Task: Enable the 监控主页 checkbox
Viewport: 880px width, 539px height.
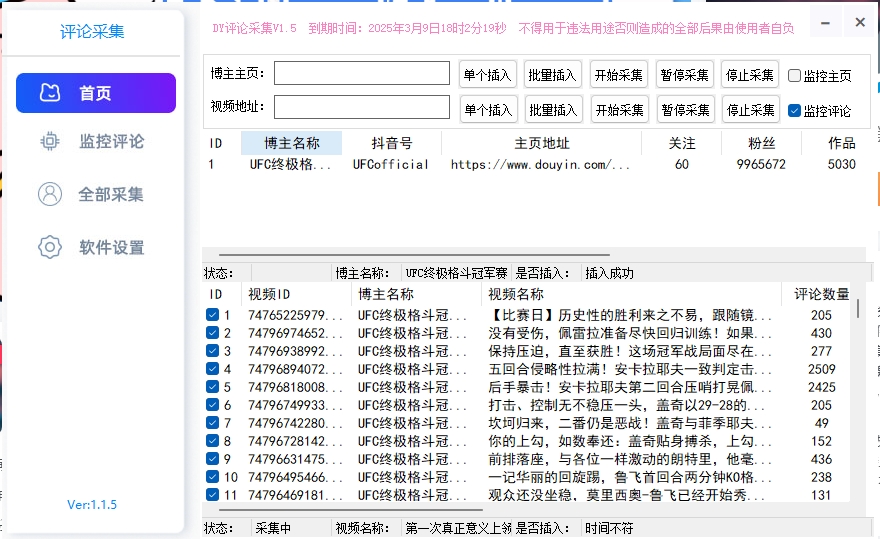Action: [x=795, y=75]
